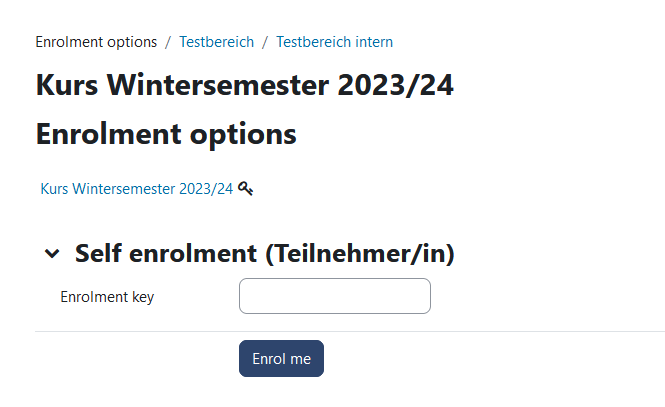Focus the Enrolment key input field
The image size is (665, 407).
coord(334,296)
